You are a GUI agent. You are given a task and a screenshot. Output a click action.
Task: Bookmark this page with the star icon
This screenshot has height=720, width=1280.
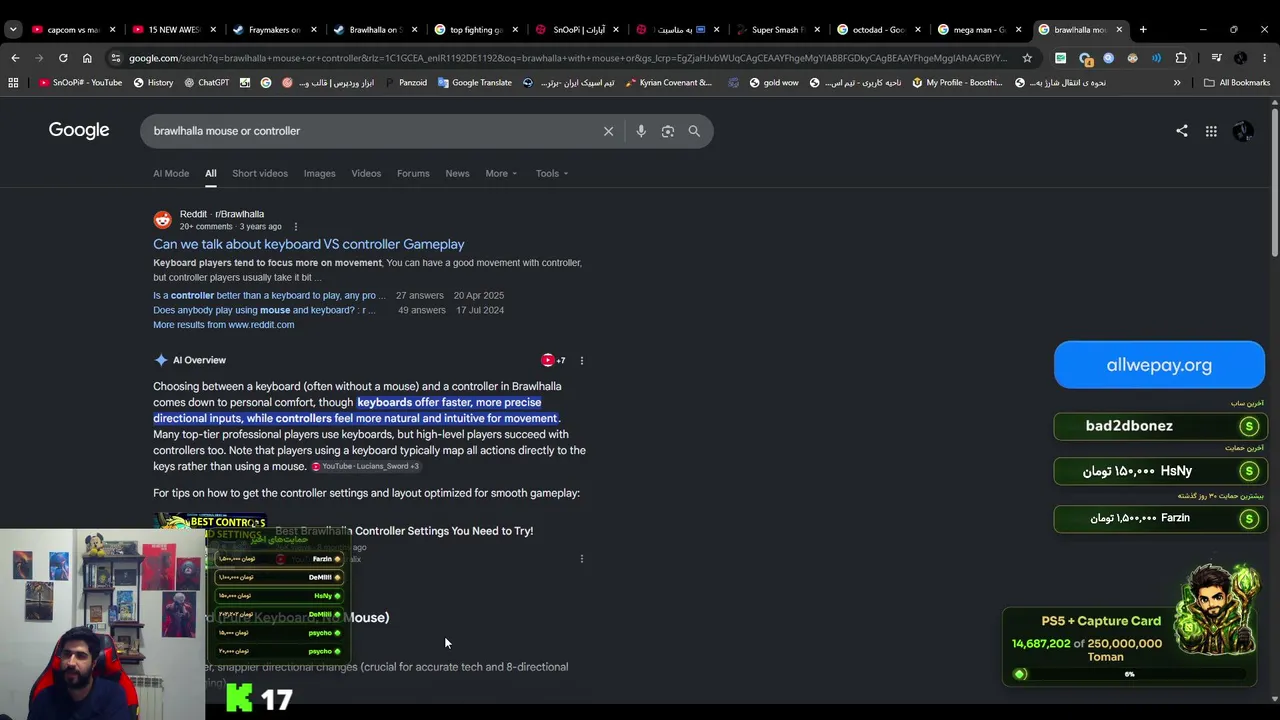1027,58
